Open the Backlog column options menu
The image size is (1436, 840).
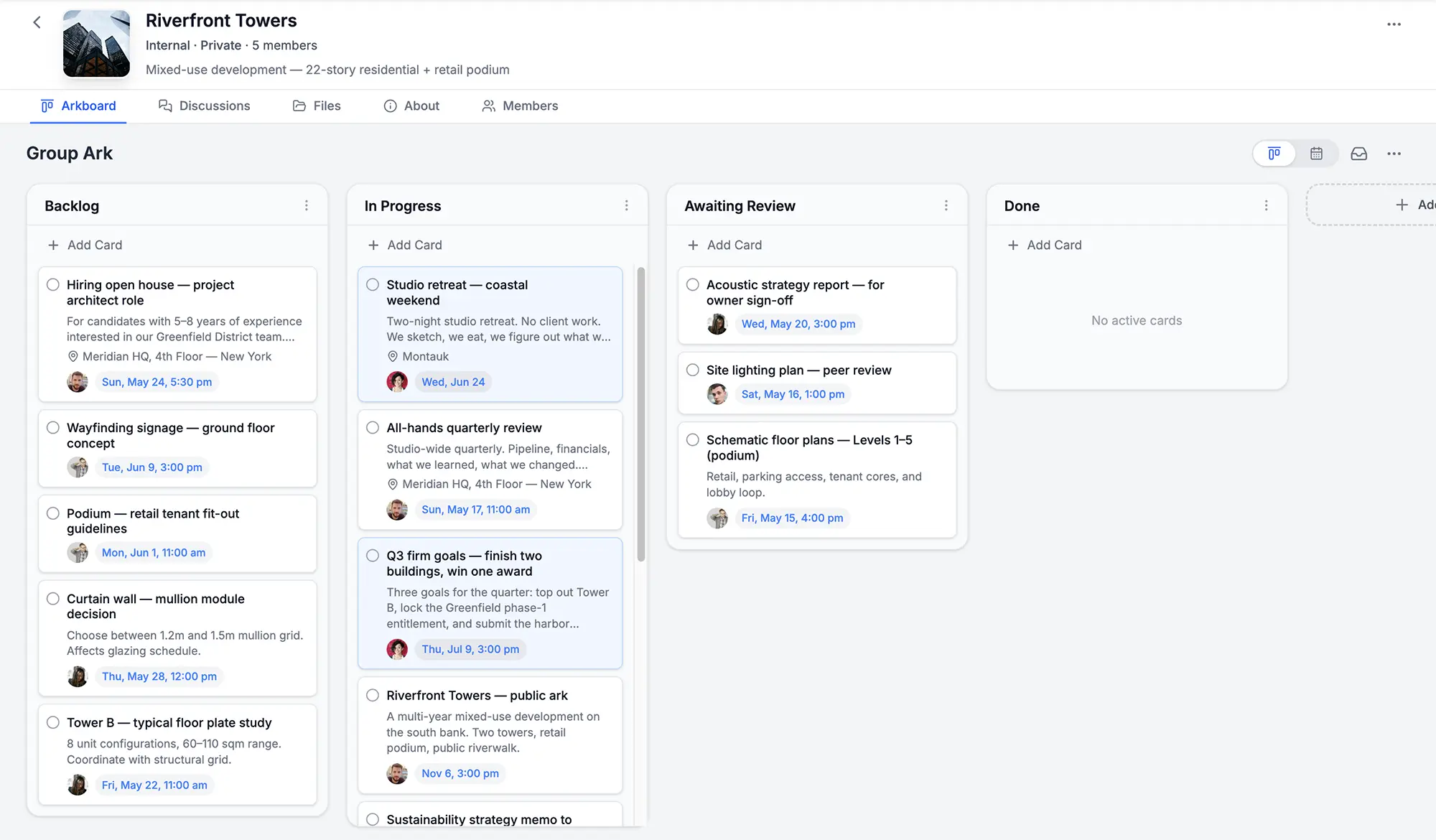tap(307, 205)
